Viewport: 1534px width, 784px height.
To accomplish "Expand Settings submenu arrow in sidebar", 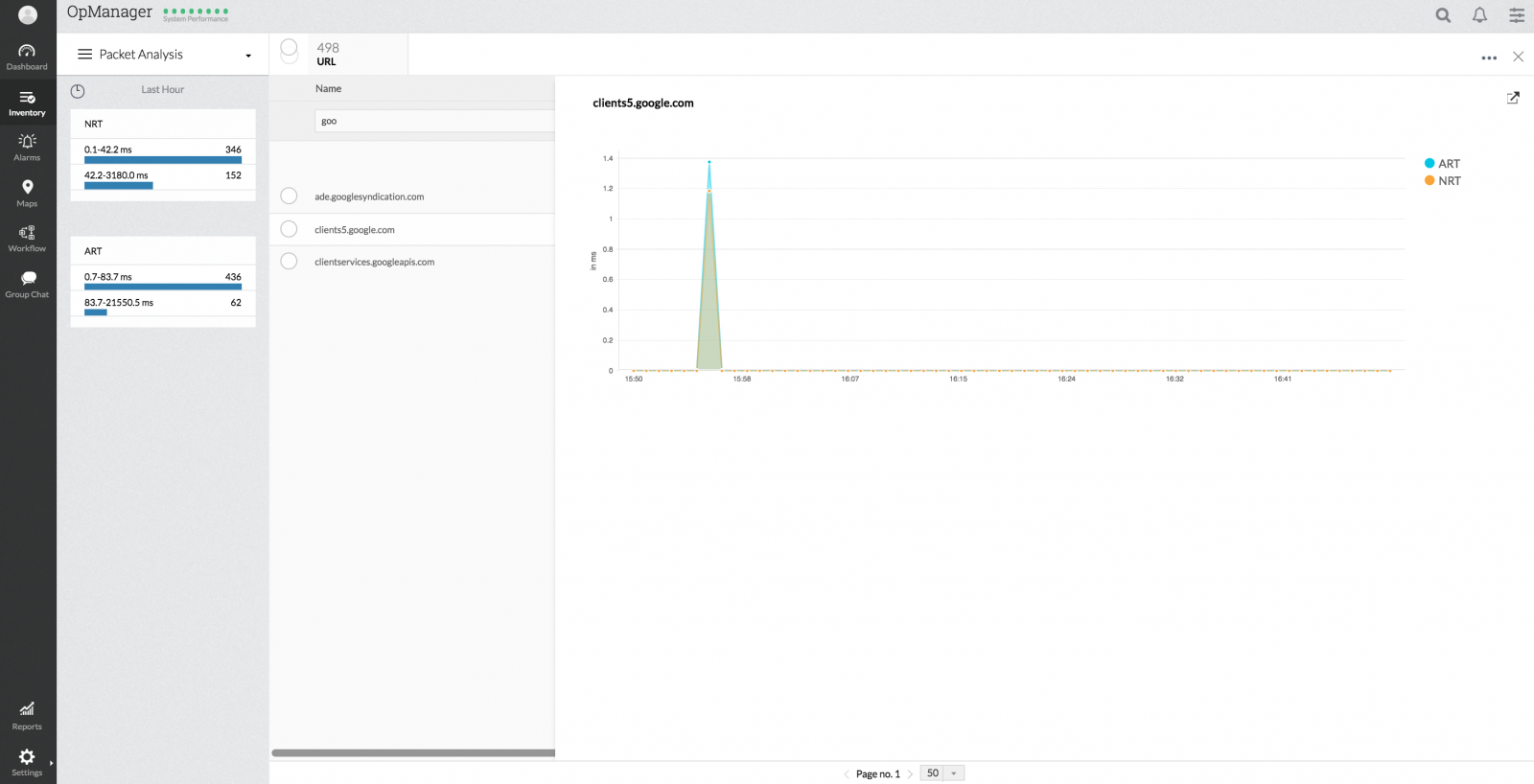I will tap(51, 763).
